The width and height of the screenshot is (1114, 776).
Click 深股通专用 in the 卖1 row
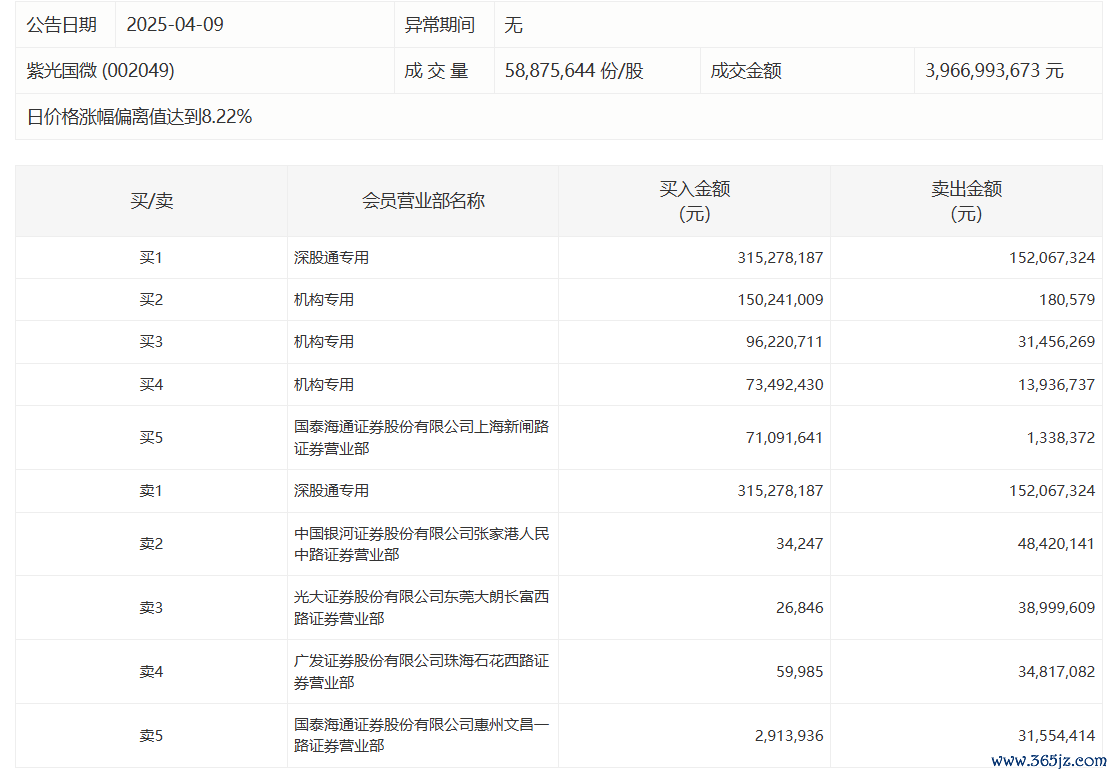[331, 491]
